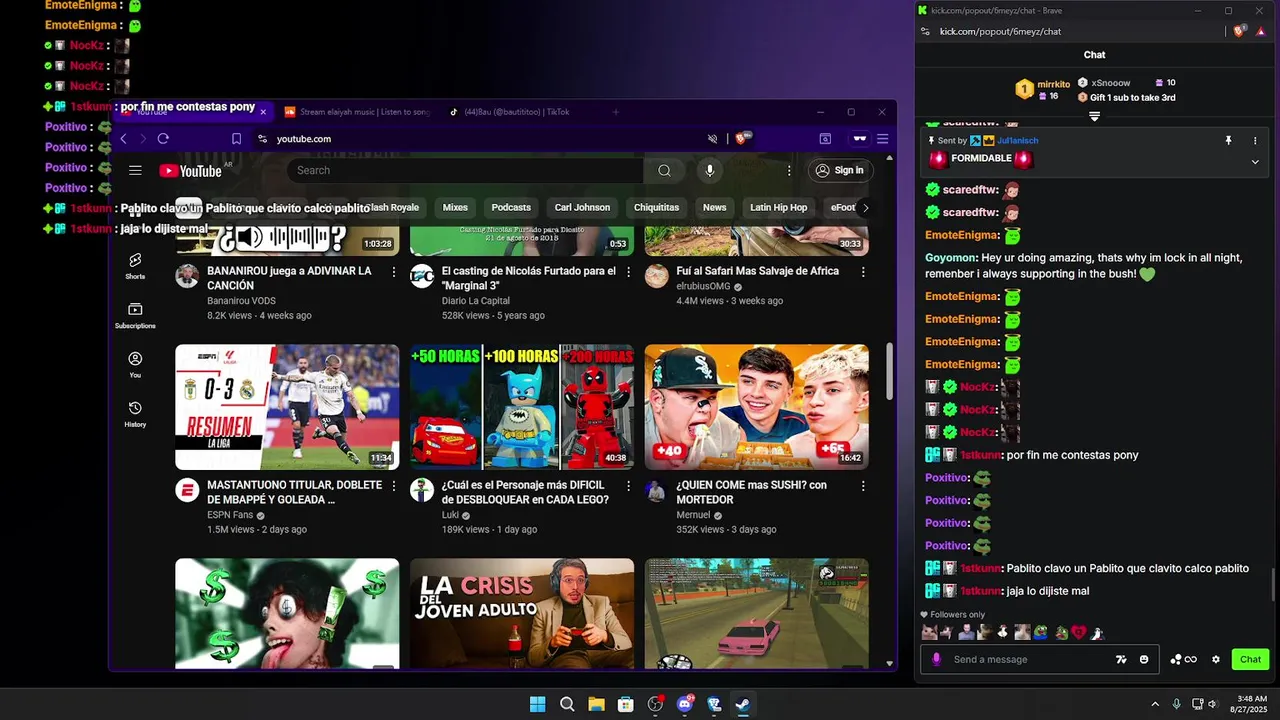
Task: Open Windows Start menu
Action: click(x=537, y=704)
